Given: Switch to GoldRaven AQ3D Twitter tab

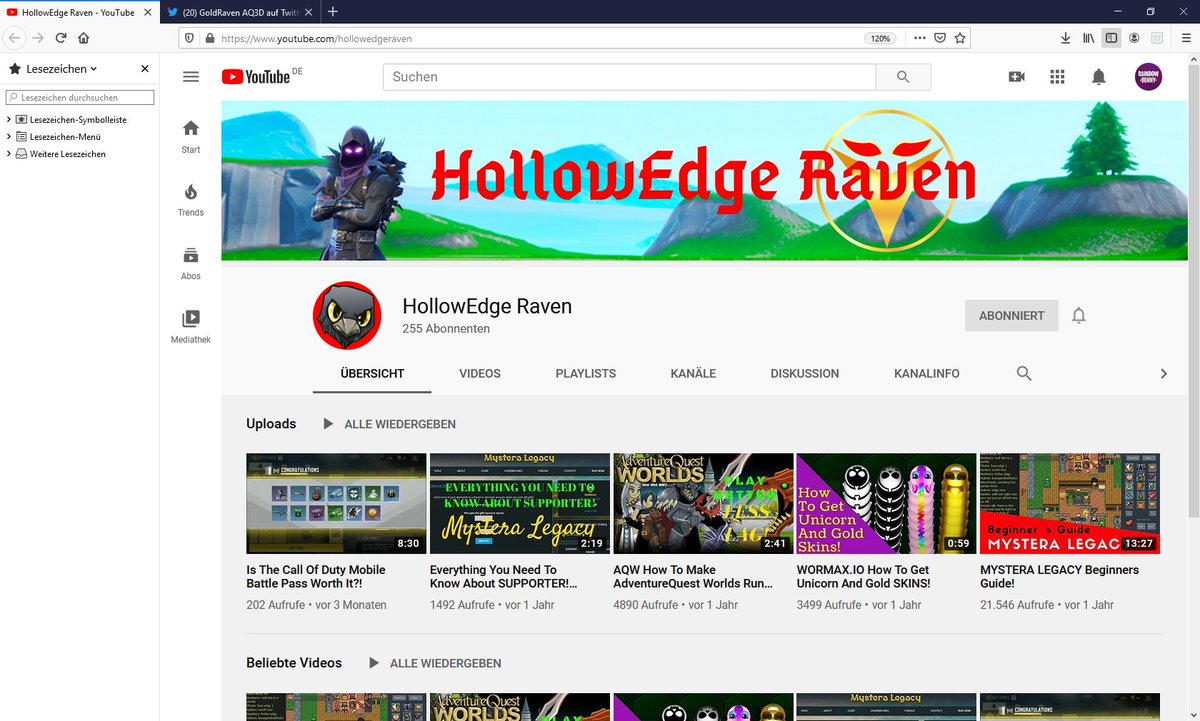Looking at the screenshot, I should click(x=238, y=11).
